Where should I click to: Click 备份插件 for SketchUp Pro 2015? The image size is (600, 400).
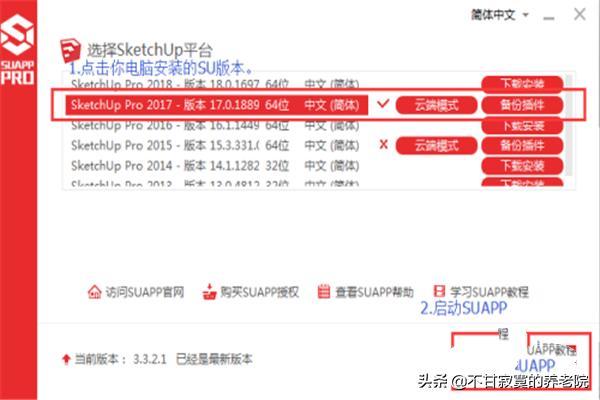(x=522, y=145)
